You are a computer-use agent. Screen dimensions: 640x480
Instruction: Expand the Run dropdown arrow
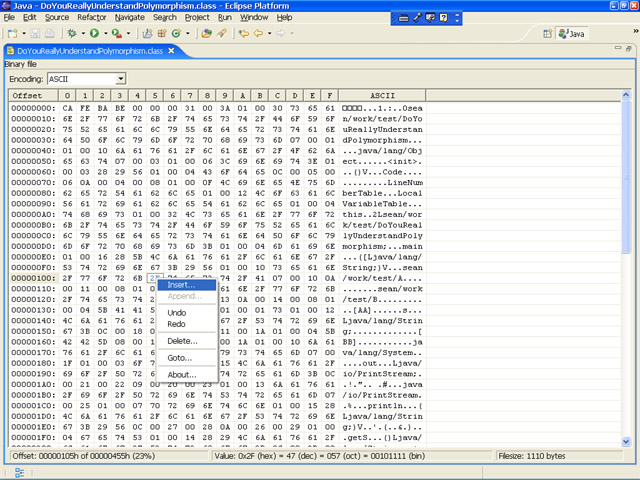(106, 33)
